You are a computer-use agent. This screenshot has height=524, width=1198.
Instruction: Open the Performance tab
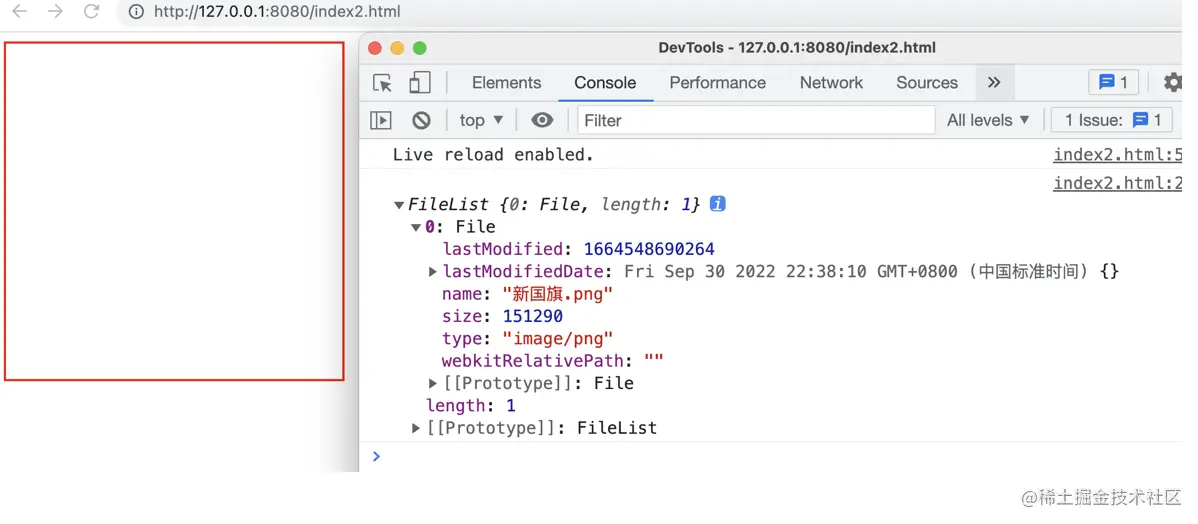tap(717, 82)
